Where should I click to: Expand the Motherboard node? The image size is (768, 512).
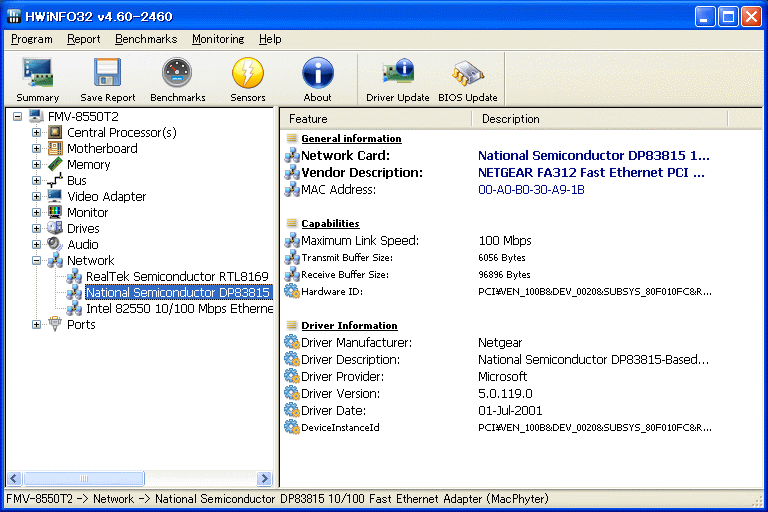[36, 148]
